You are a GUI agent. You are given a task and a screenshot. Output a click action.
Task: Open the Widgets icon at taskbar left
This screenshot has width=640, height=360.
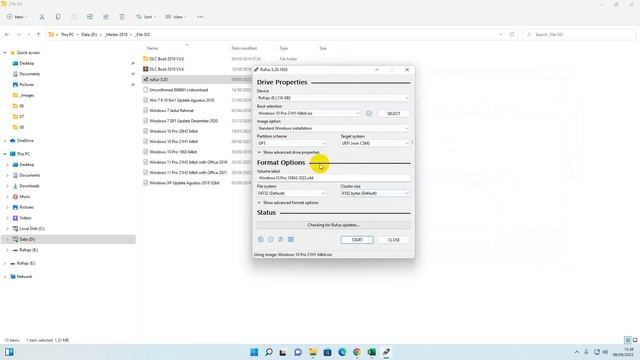[9, 352]
